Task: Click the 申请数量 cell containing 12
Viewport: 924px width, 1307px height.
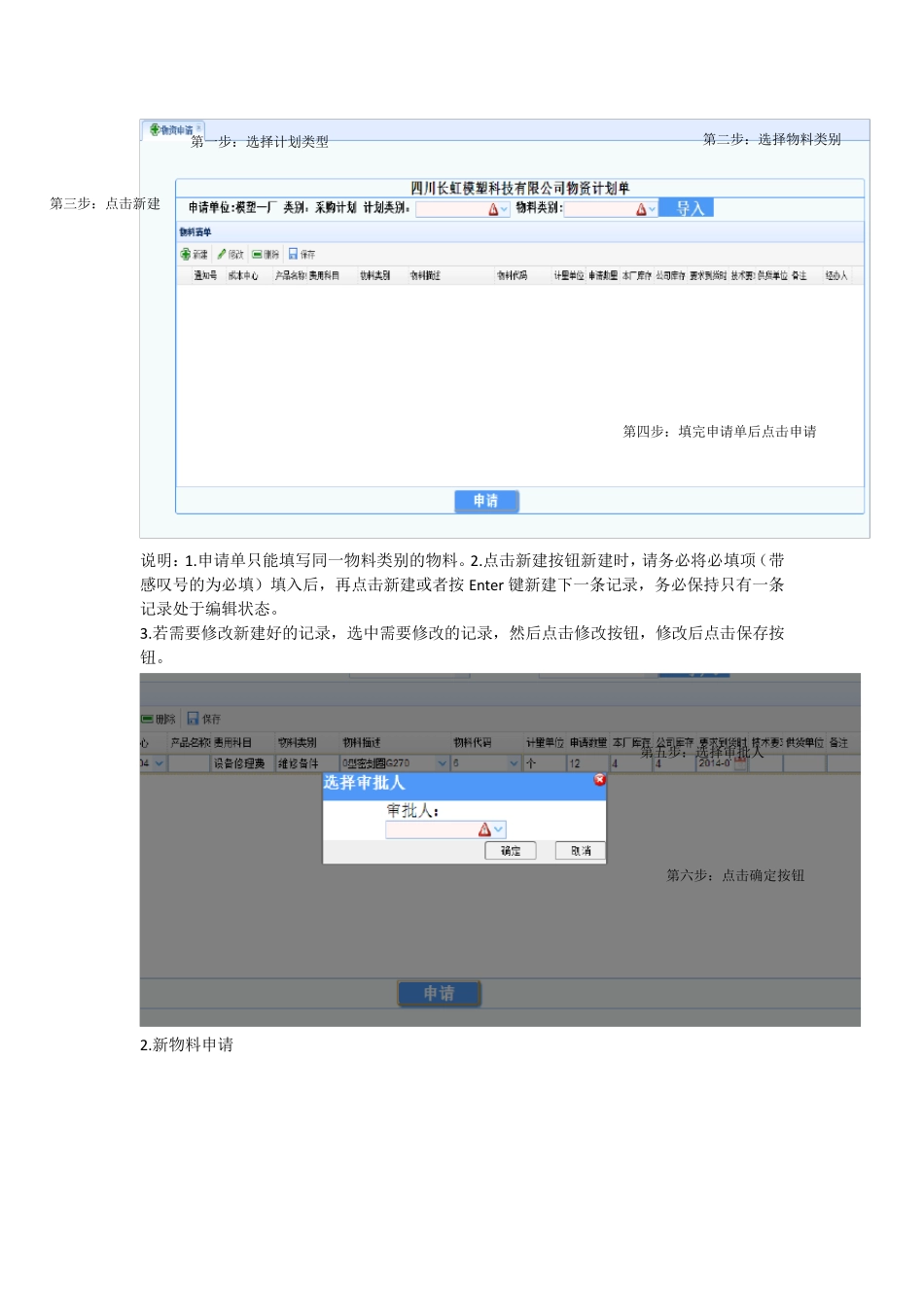Action: click(586, 763)
